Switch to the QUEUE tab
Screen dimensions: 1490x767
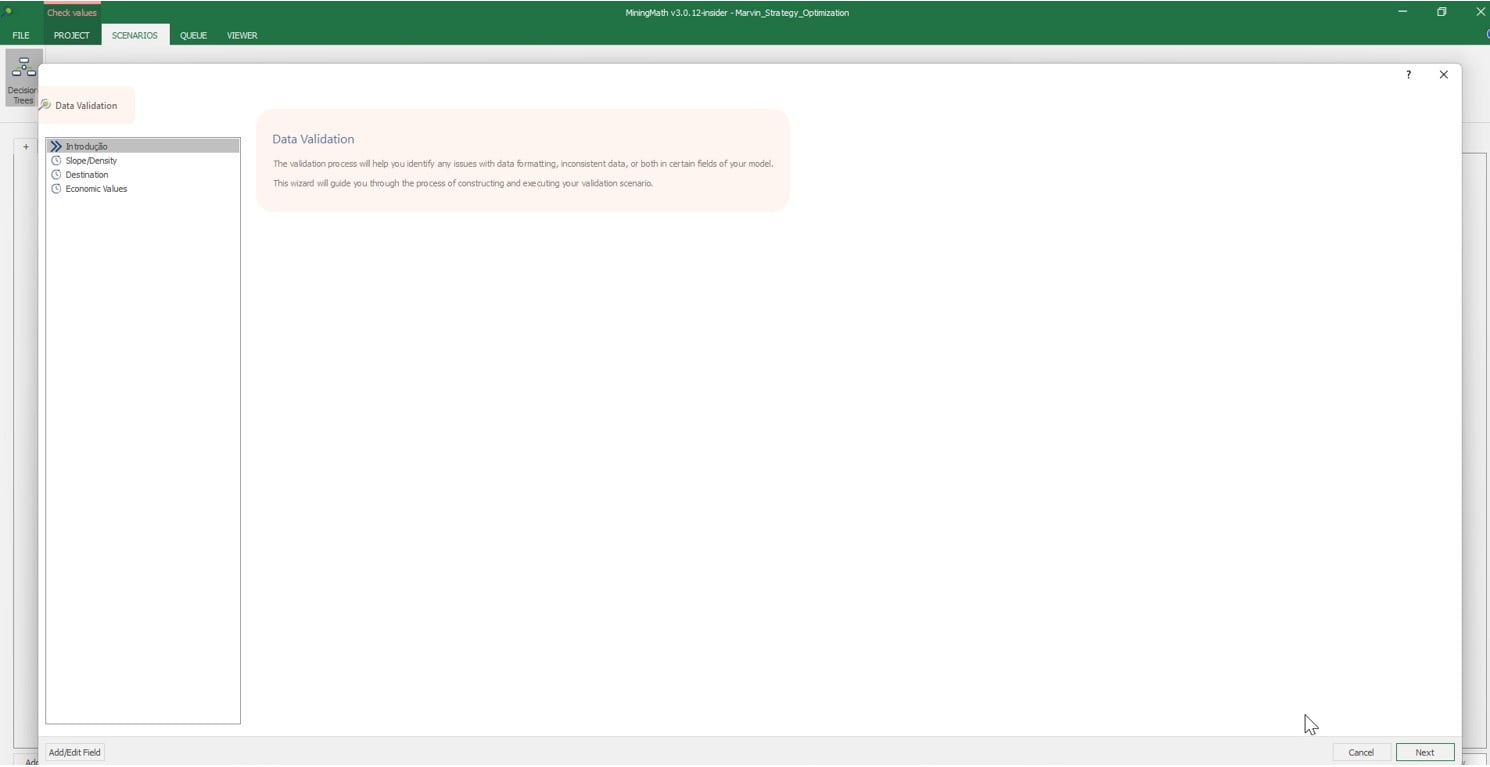pos(193,35)
